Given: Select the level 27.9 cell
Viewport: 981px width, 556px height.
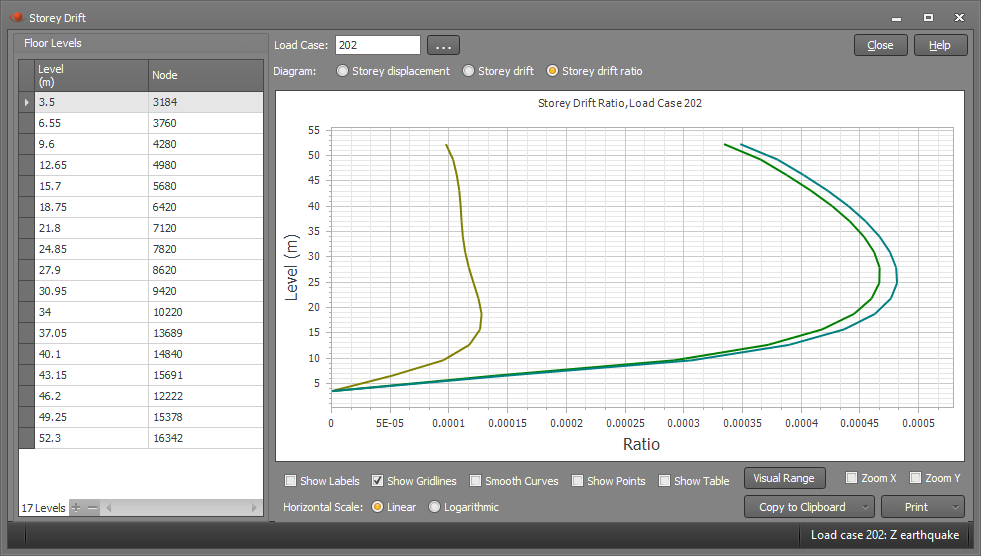Looking at the screenshot, I should click(91, 270).
